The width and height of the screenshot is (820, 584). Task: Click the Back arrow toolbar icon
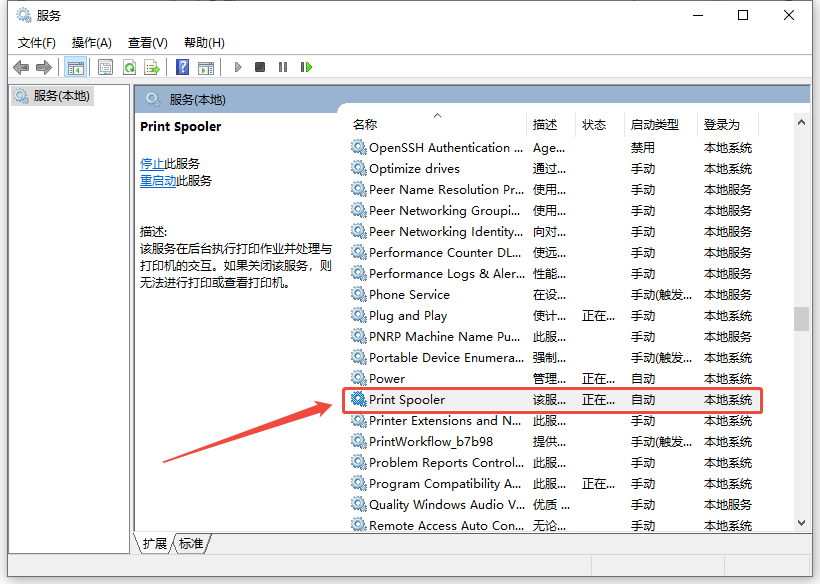(x=21, y=67)
